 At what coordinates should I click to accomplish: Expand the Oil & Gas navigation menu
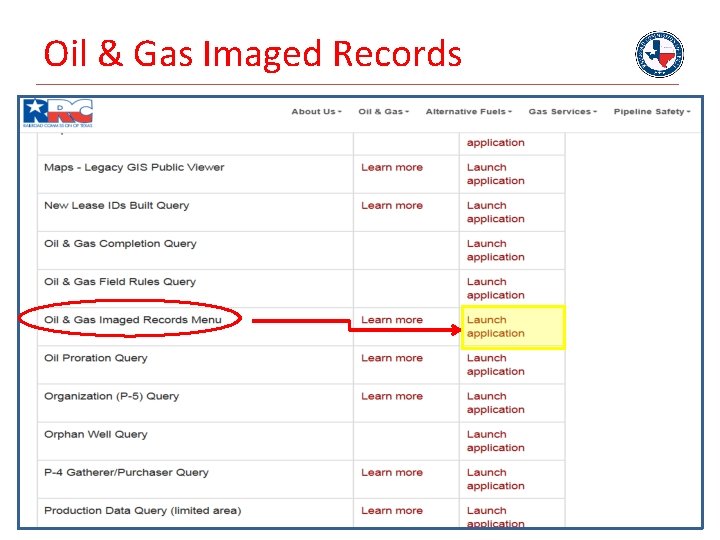click(383, 112)
